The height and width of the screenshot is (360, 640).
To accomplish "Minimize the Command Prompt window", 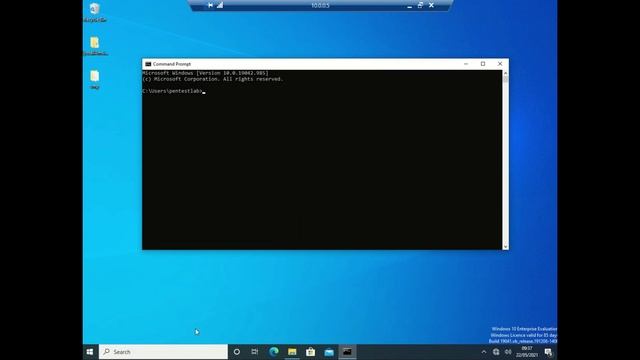I will (466, 64).
